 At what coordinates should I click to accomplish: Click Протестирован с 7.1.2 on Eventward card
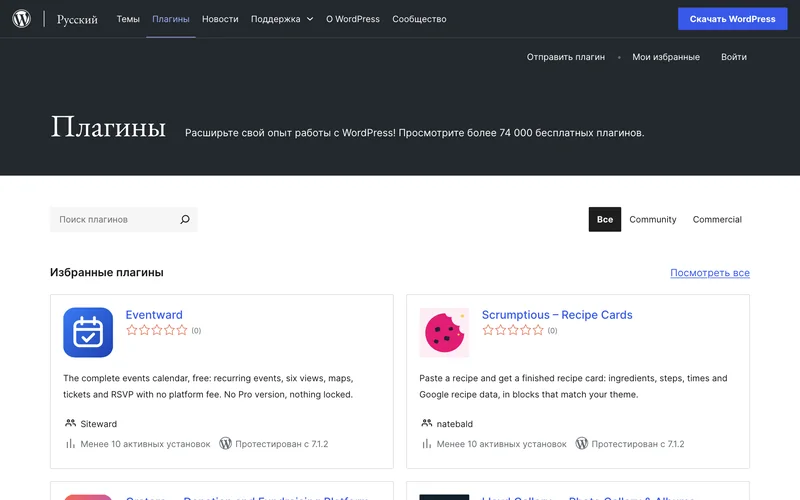tap(282, 444)
